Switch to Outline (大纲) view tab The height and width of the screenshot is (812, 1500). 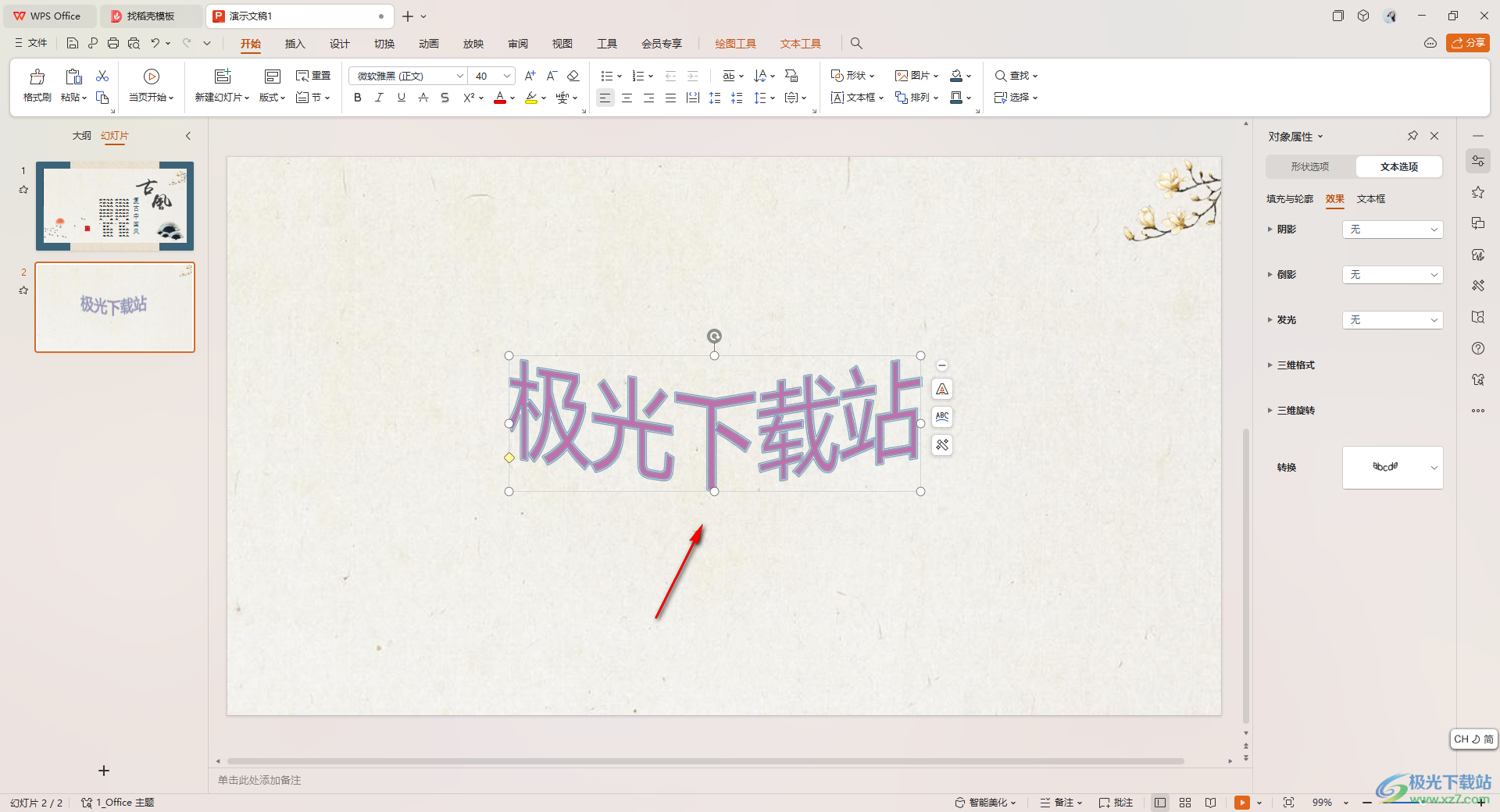[x=81, y=136]
